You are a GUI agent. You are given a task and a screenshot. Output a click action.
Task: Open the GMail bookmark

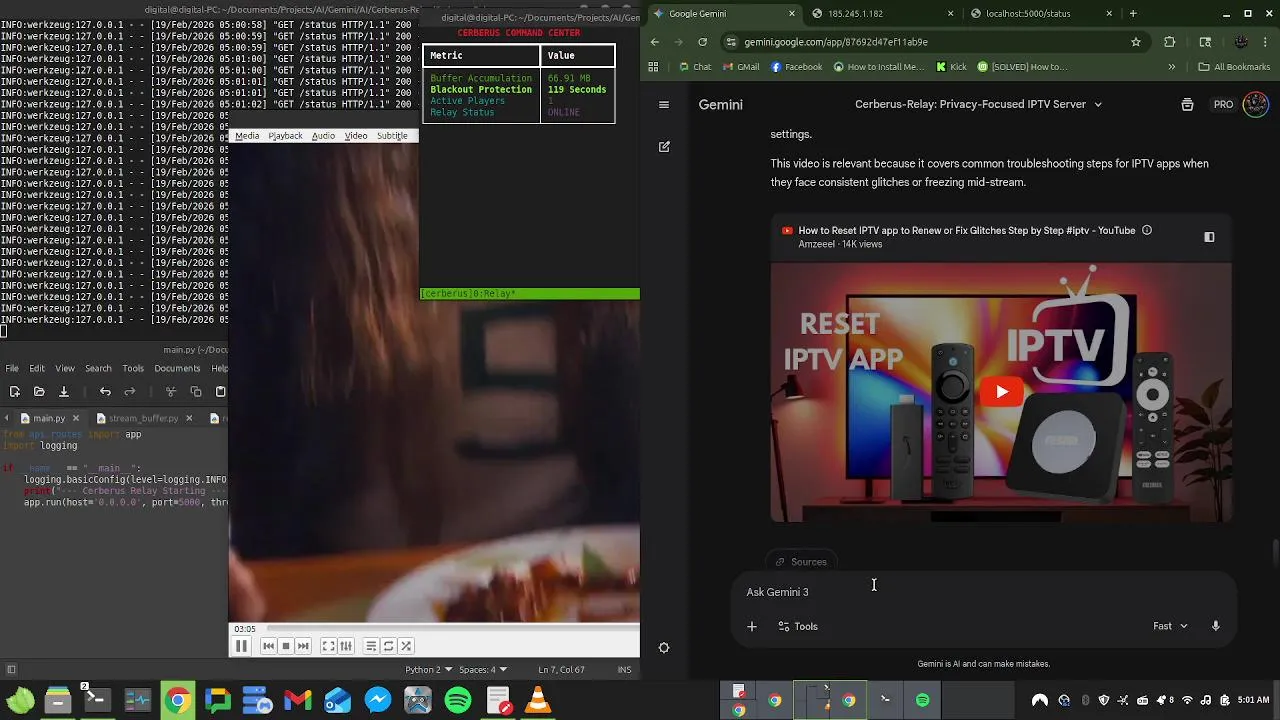coord(740,67)
